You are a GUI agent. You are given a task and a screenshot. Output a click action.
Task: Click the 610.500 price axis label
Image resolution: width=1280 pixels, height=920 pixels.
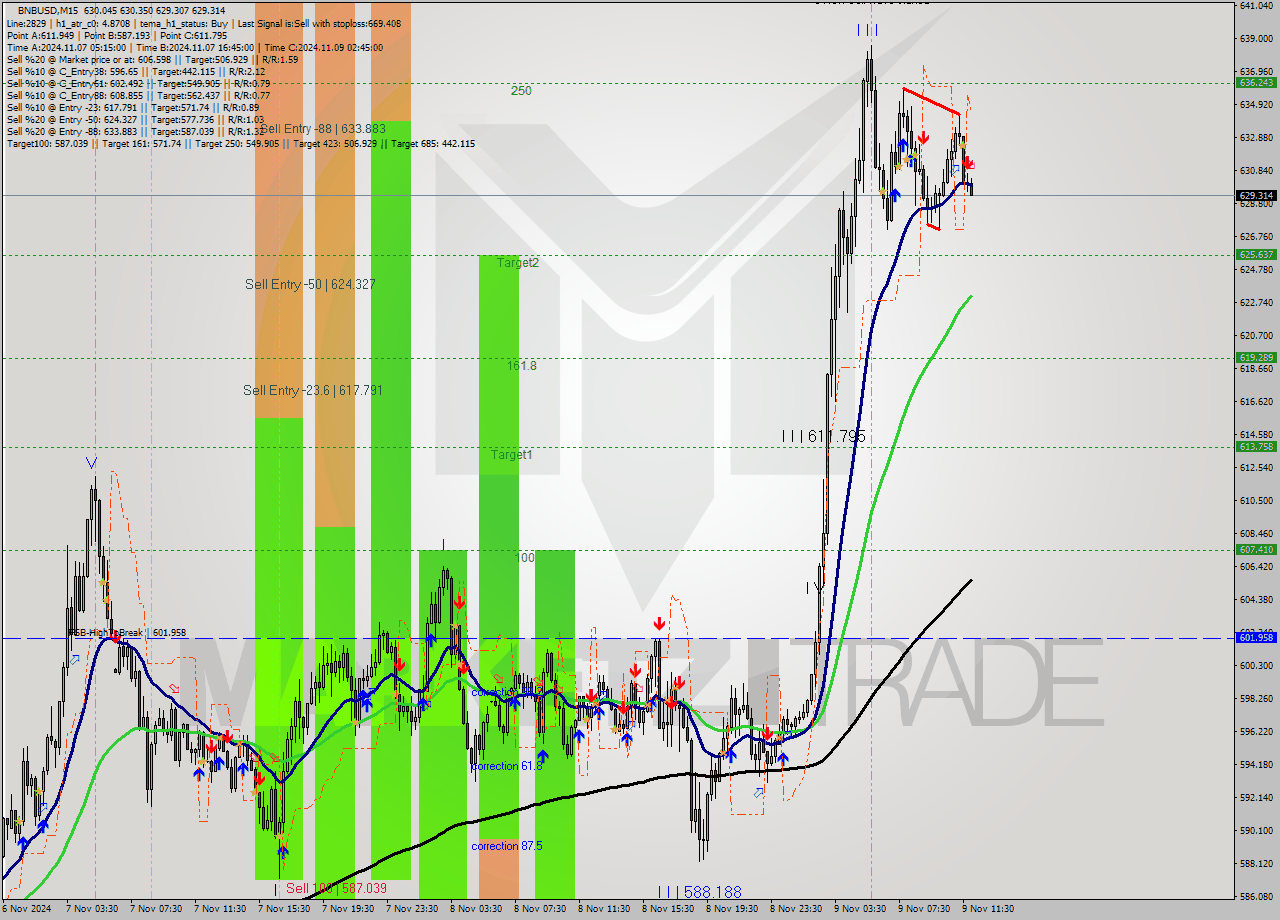(x=1256, y=500)
